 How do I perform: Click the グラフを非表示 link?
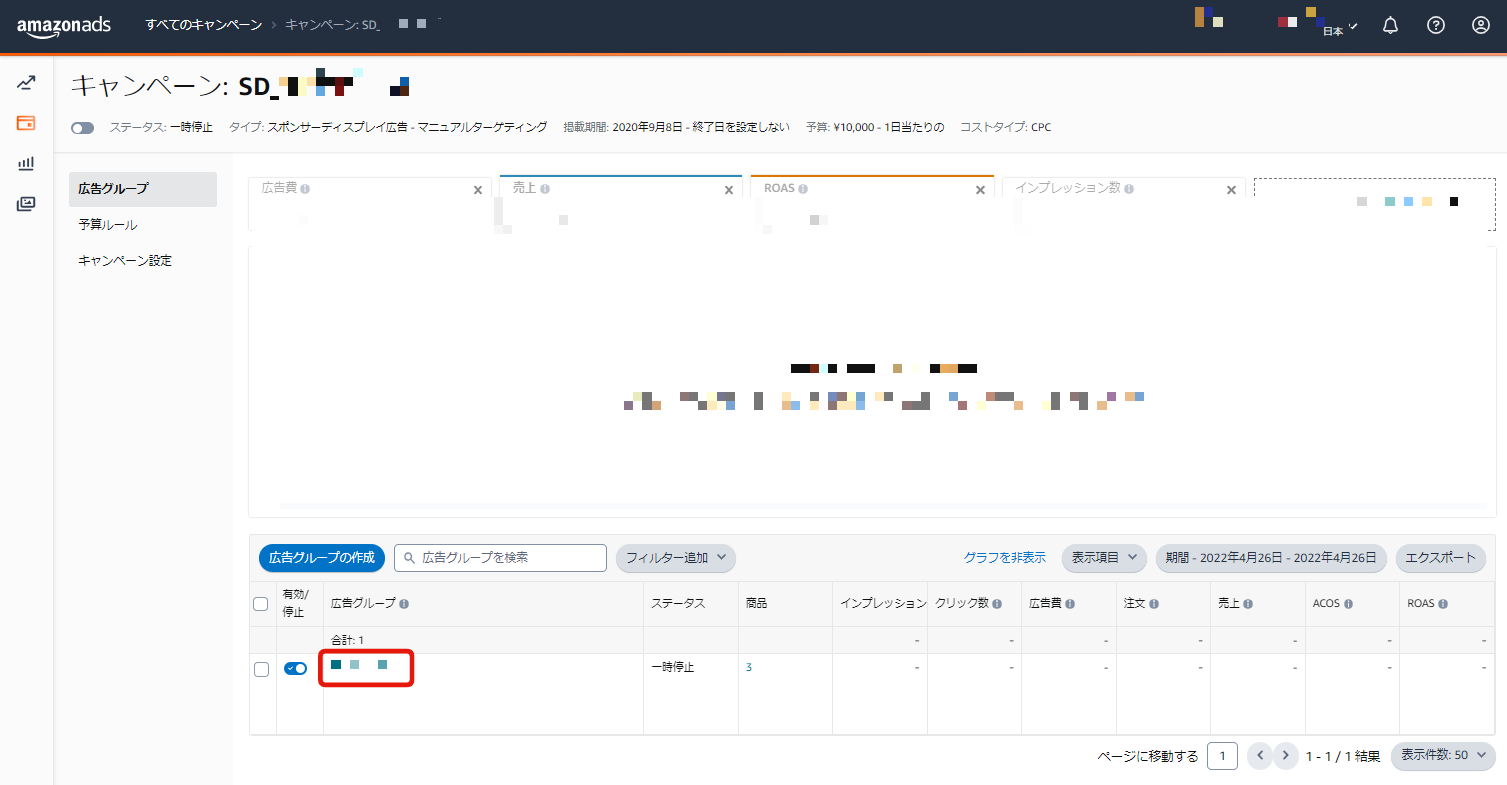pyautogui.click(x=1004, y=558)
